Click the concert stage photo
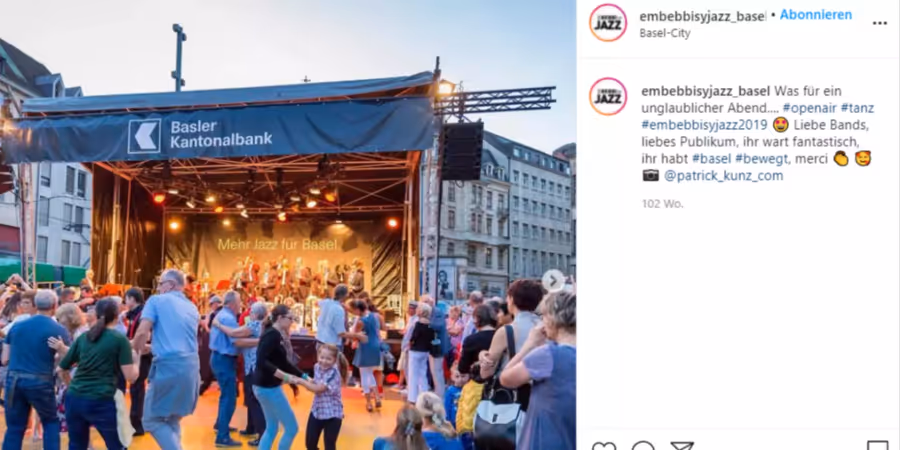This screenshot has width=900, height=450. 288,225
